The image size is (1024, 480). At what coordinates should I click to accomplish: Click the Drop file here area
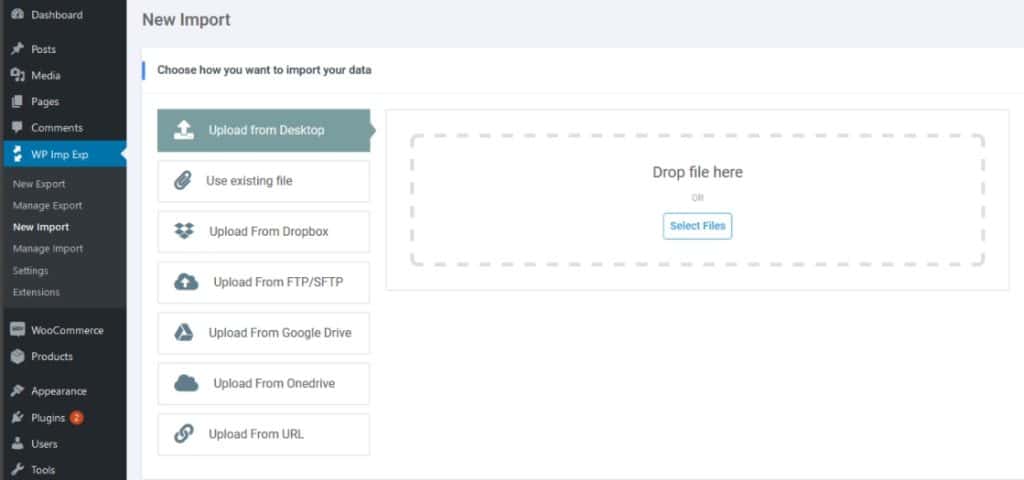coord(697,200)
